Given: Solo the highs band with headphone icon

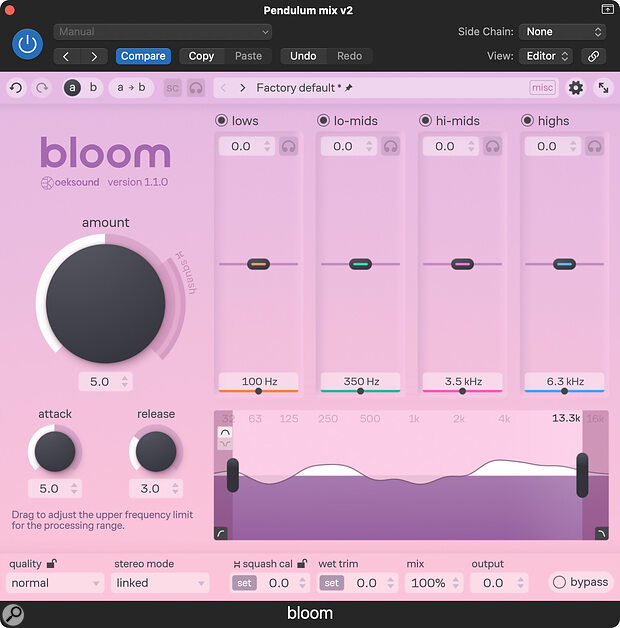Looking at the screenshot, I should pyautogui.click(x=594, y=146).
